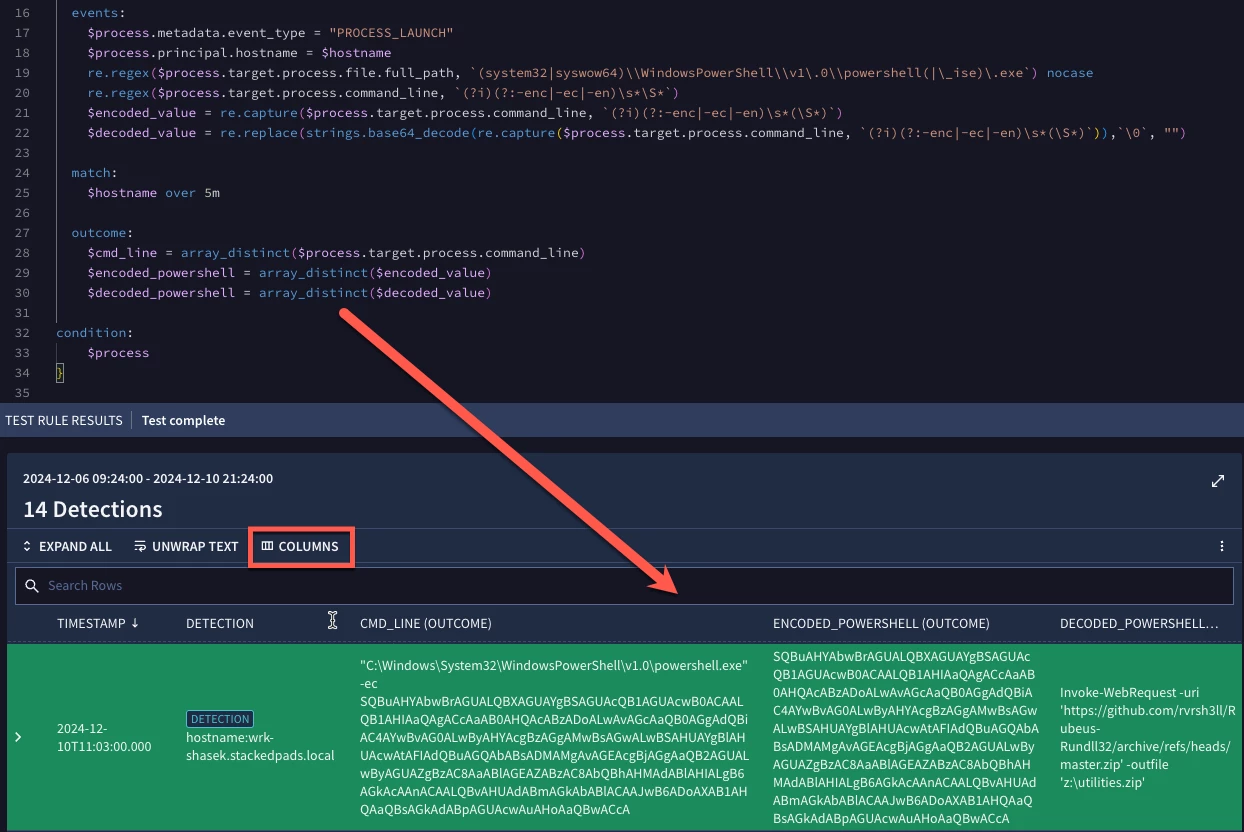Viewport: 1244px width, 832px height.
Task: Click the Expand All button
Action: [66, 547]
